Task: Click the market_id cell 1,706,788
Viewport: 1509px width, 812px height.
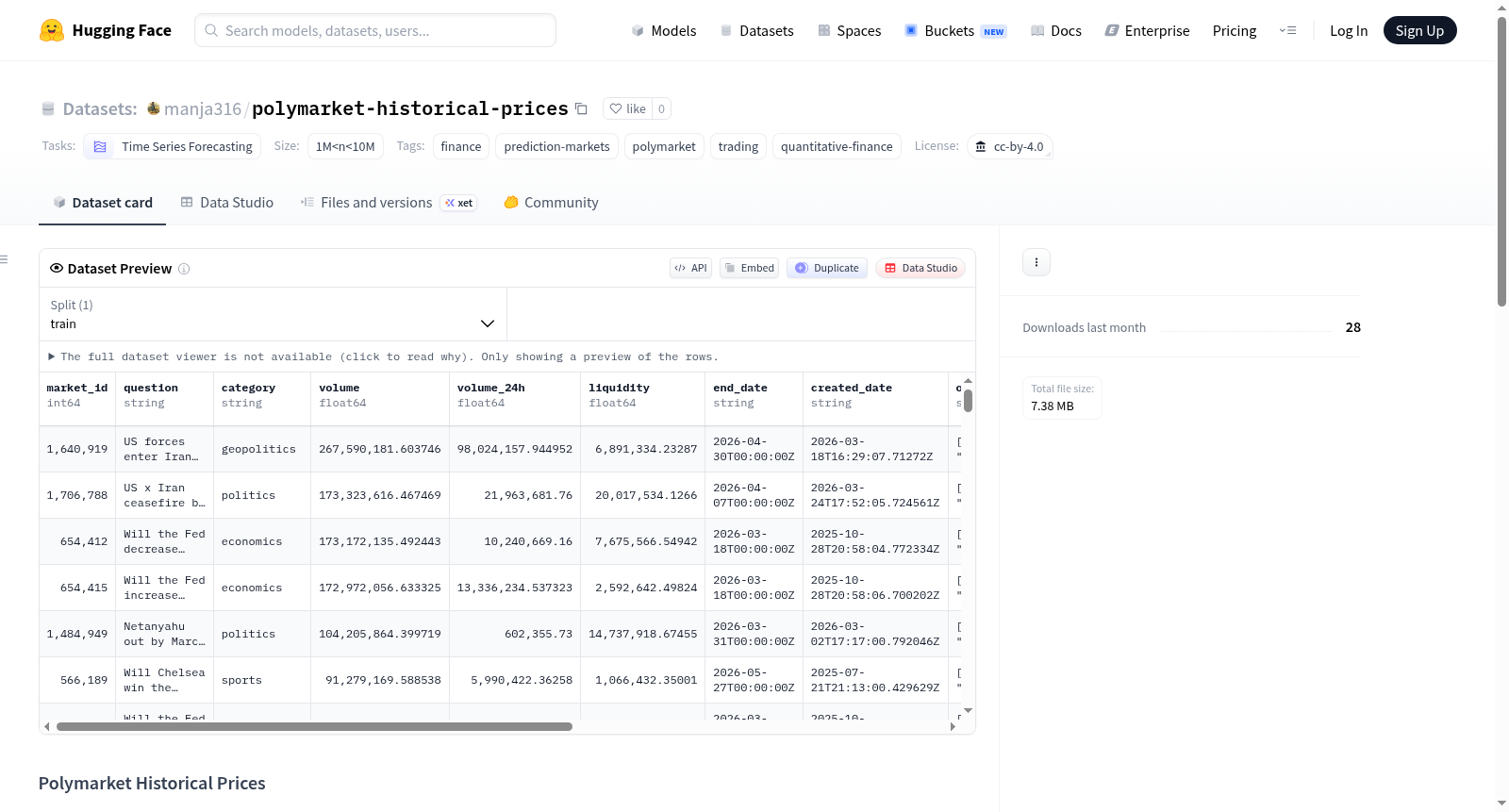Action: [x=77, y=495]
